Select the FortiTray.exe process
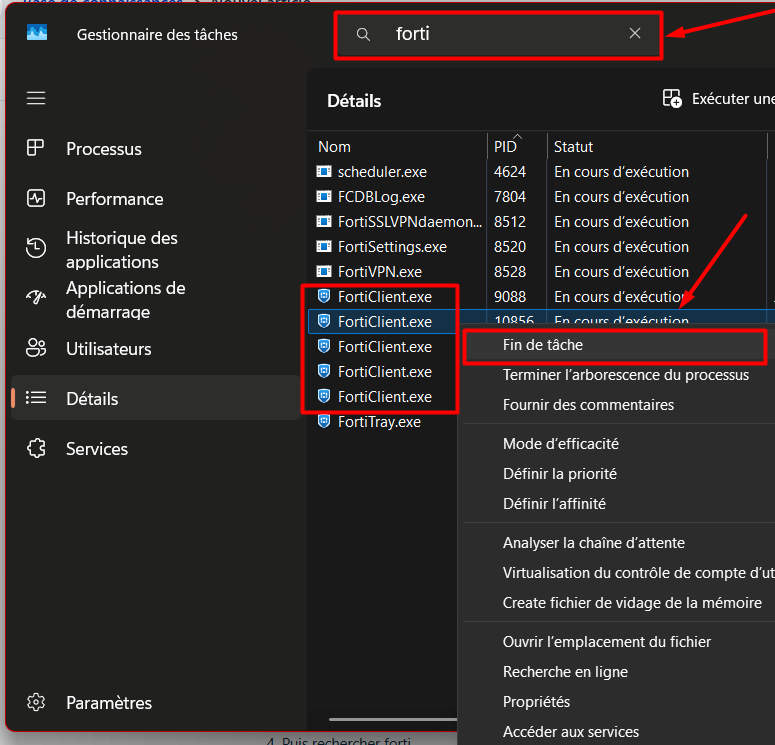 tap(383, 422)
